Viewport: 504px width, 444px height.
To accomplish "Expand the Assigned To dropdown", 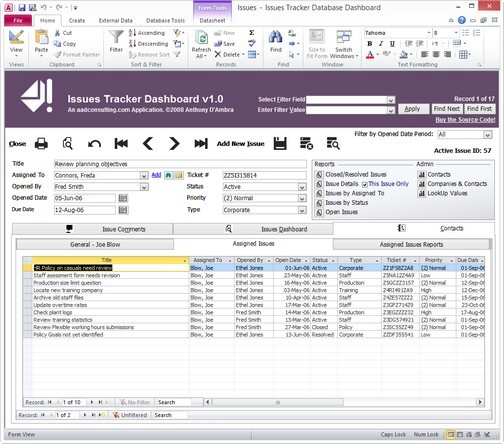I will click(144, 175).
